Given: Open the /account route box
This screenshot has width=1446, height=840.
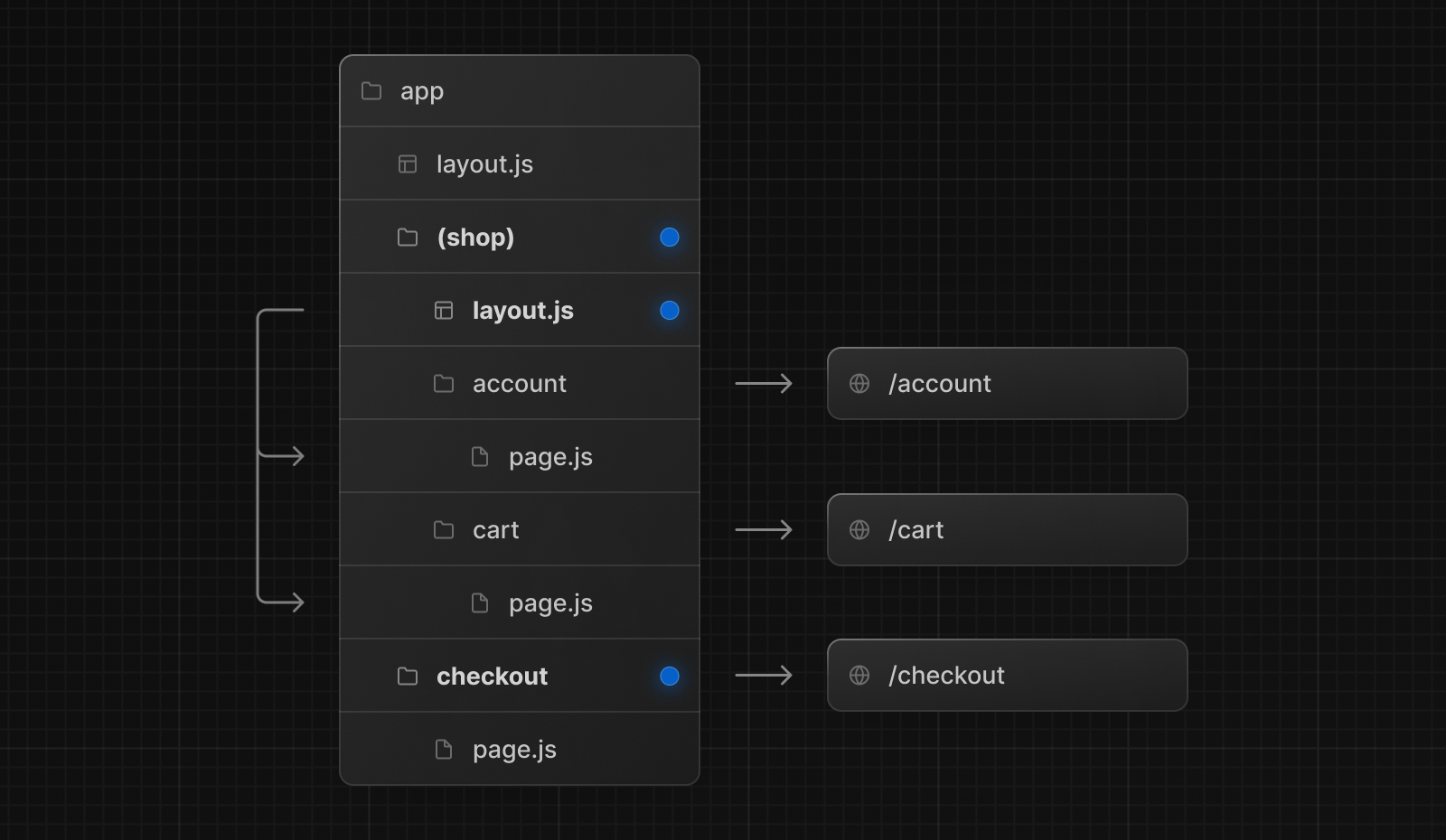Looking at the screenshot, I should tap(1007, 383).
